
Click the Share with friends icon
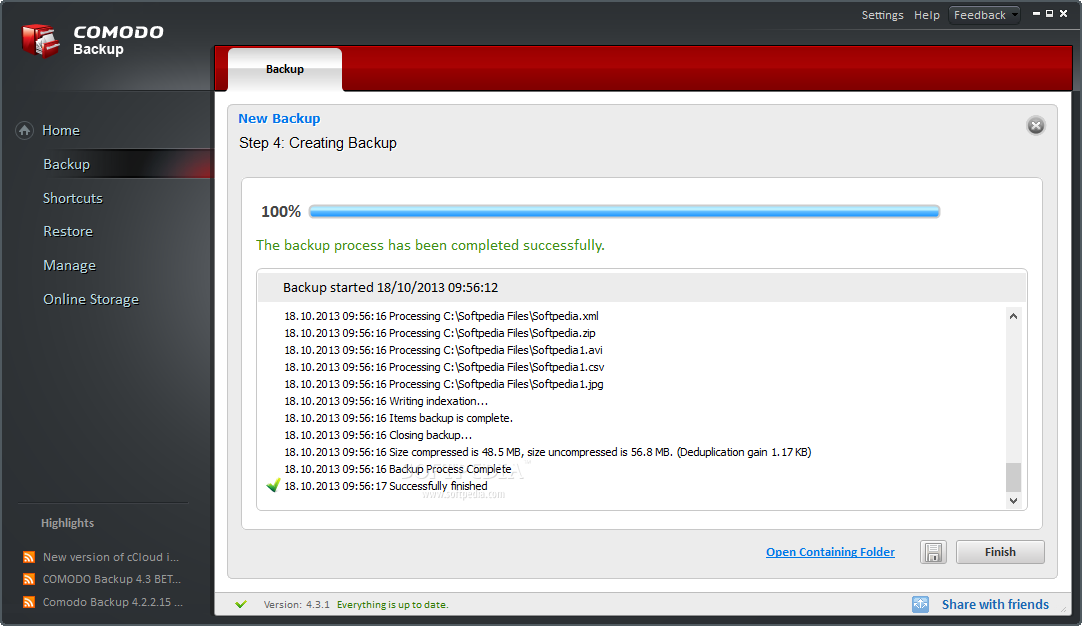(x=921, y=604)
